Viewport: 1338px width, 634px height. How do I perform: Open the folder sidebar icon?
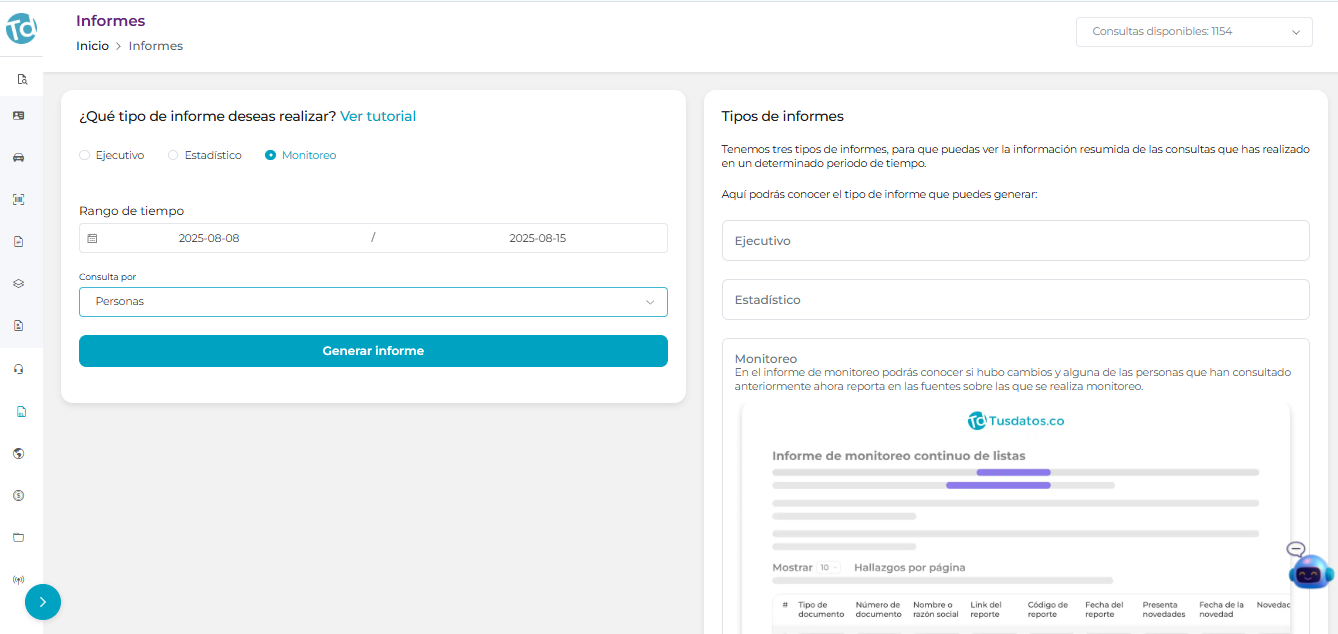(18, 537)
